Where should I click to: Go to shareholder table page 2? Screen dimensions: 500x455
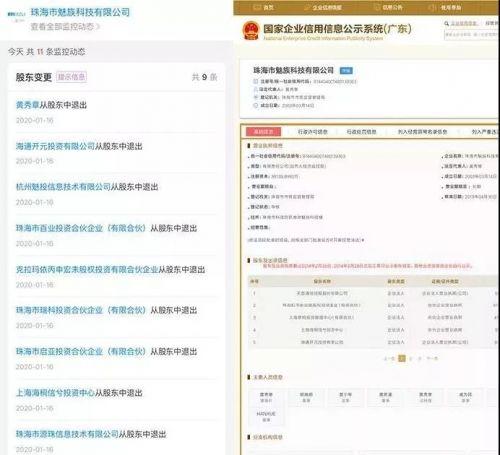[x=411, y=359]
